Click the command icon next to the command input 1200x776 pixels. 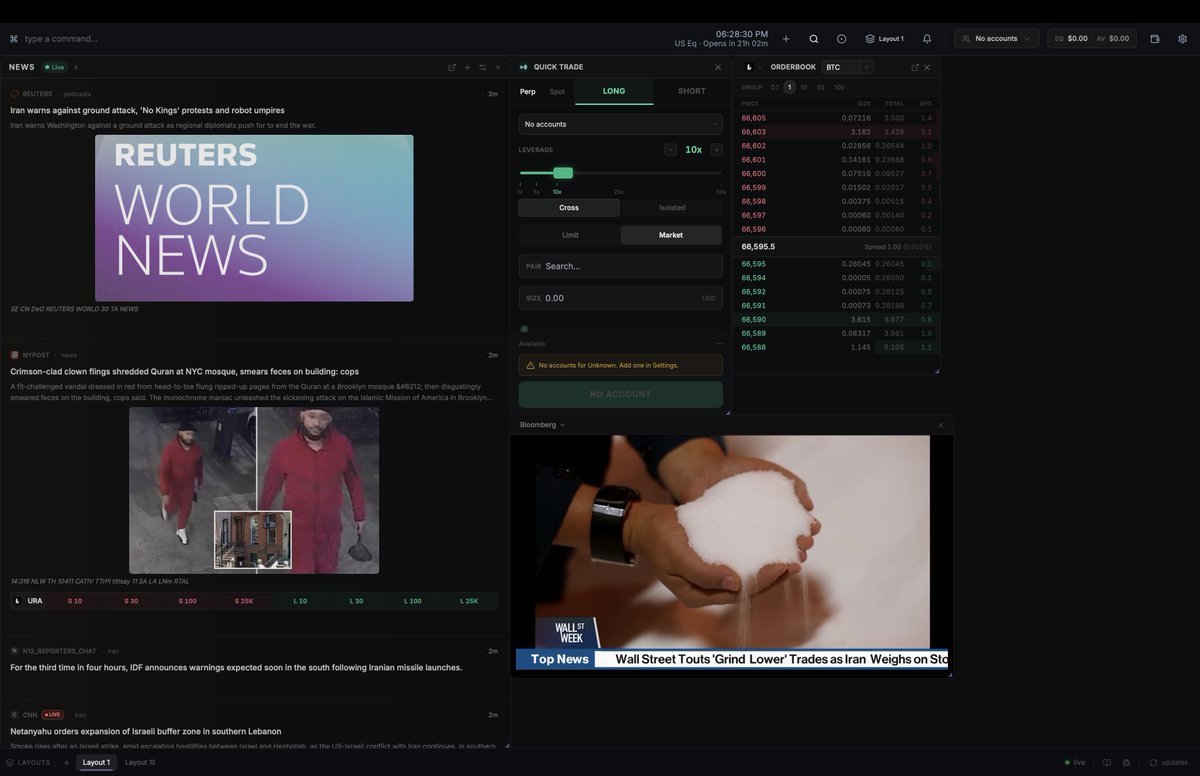point(12,38)
